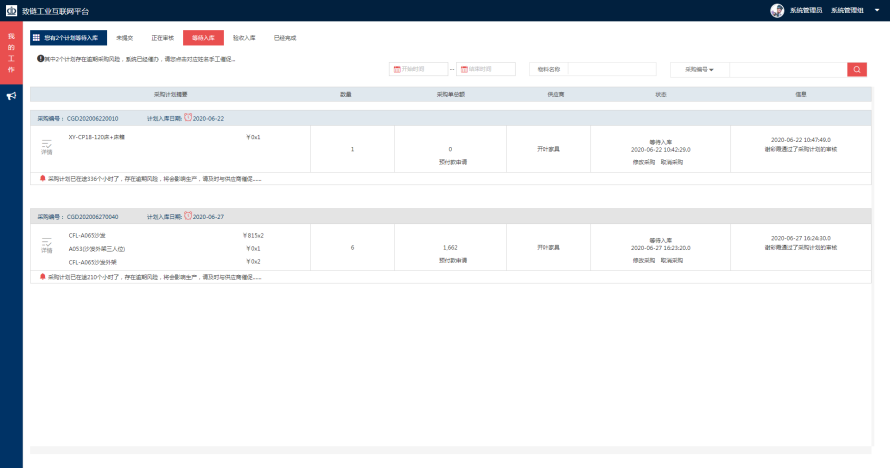
Task: Click the red search magnifier button
Action: (x=857, y=69)
